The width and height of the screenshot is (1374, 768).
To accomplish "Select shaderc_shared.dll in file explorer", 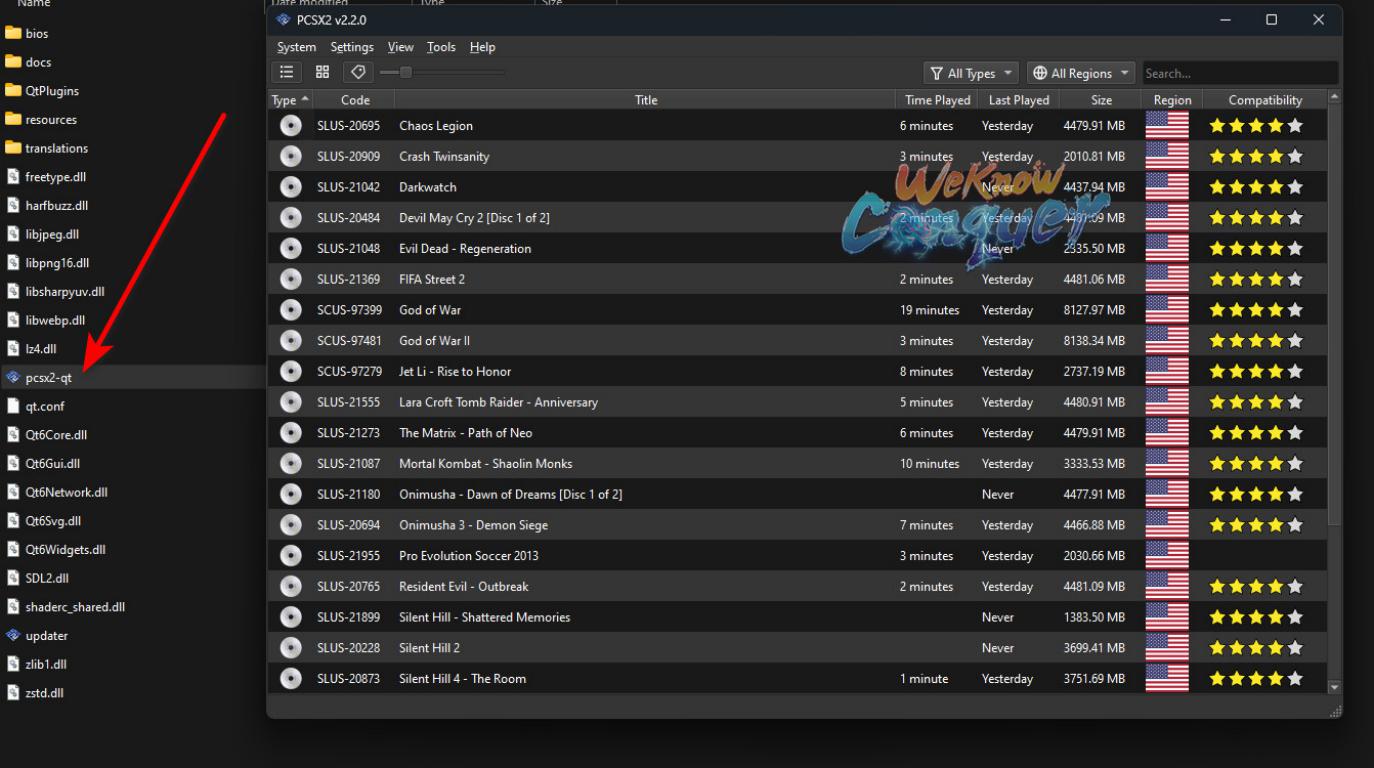I will click(x=66, y=607).
